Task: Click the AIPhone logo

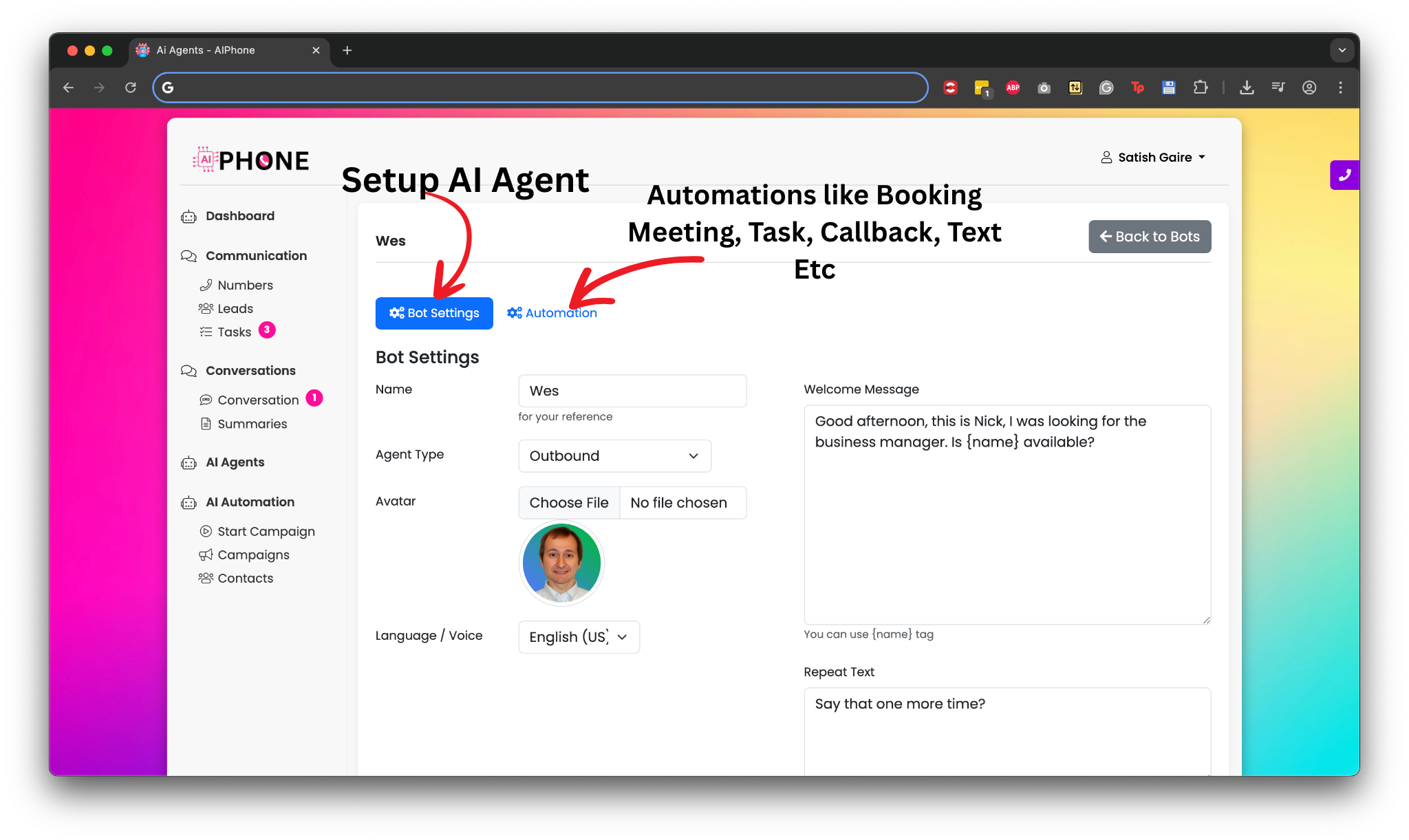Action: [251, 160]
